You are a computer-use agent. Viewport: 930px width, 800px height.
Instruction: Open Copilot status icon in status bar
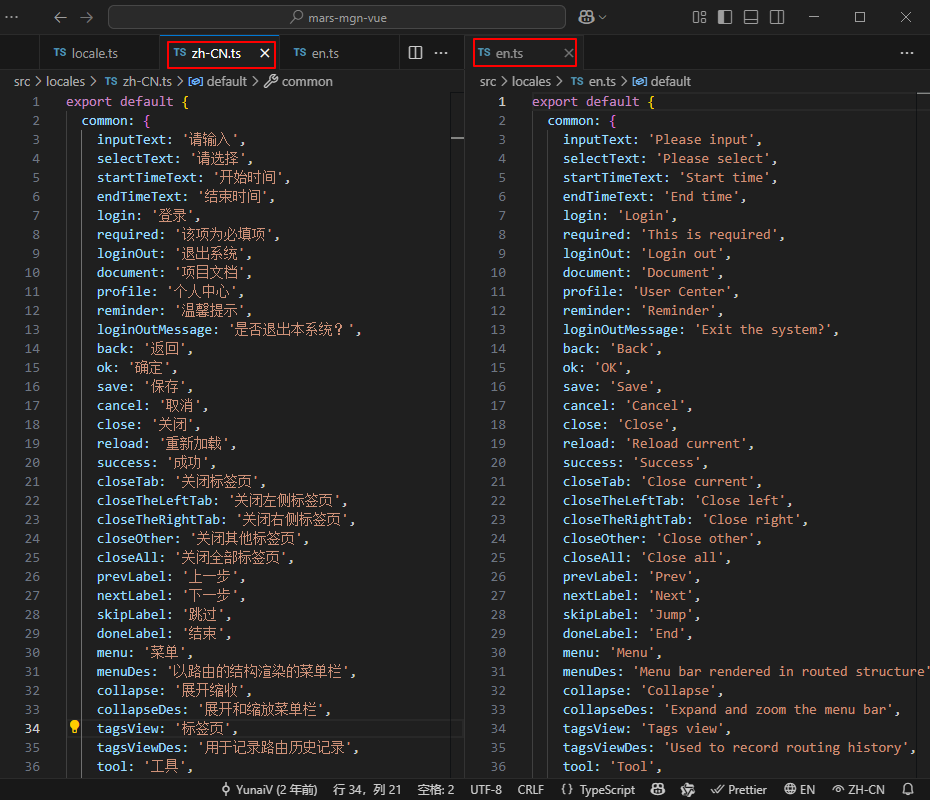pyautogui.click(x=658, y=789)
